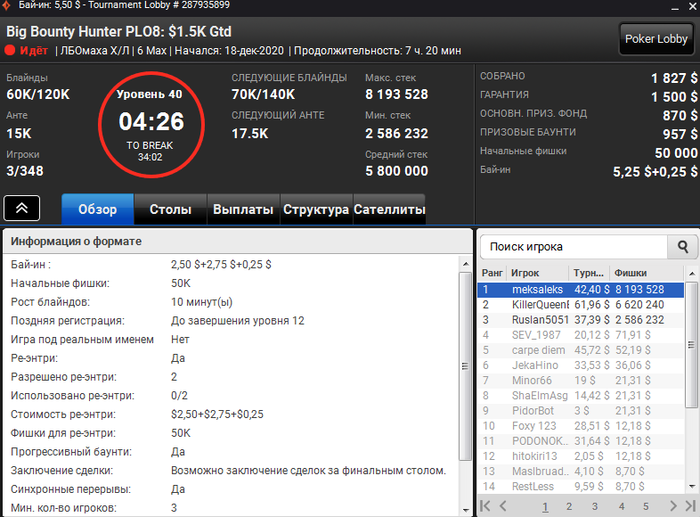Select player Maslbruad.. row
This screenshot has width=700, height=517.
(x=581, y=471)
